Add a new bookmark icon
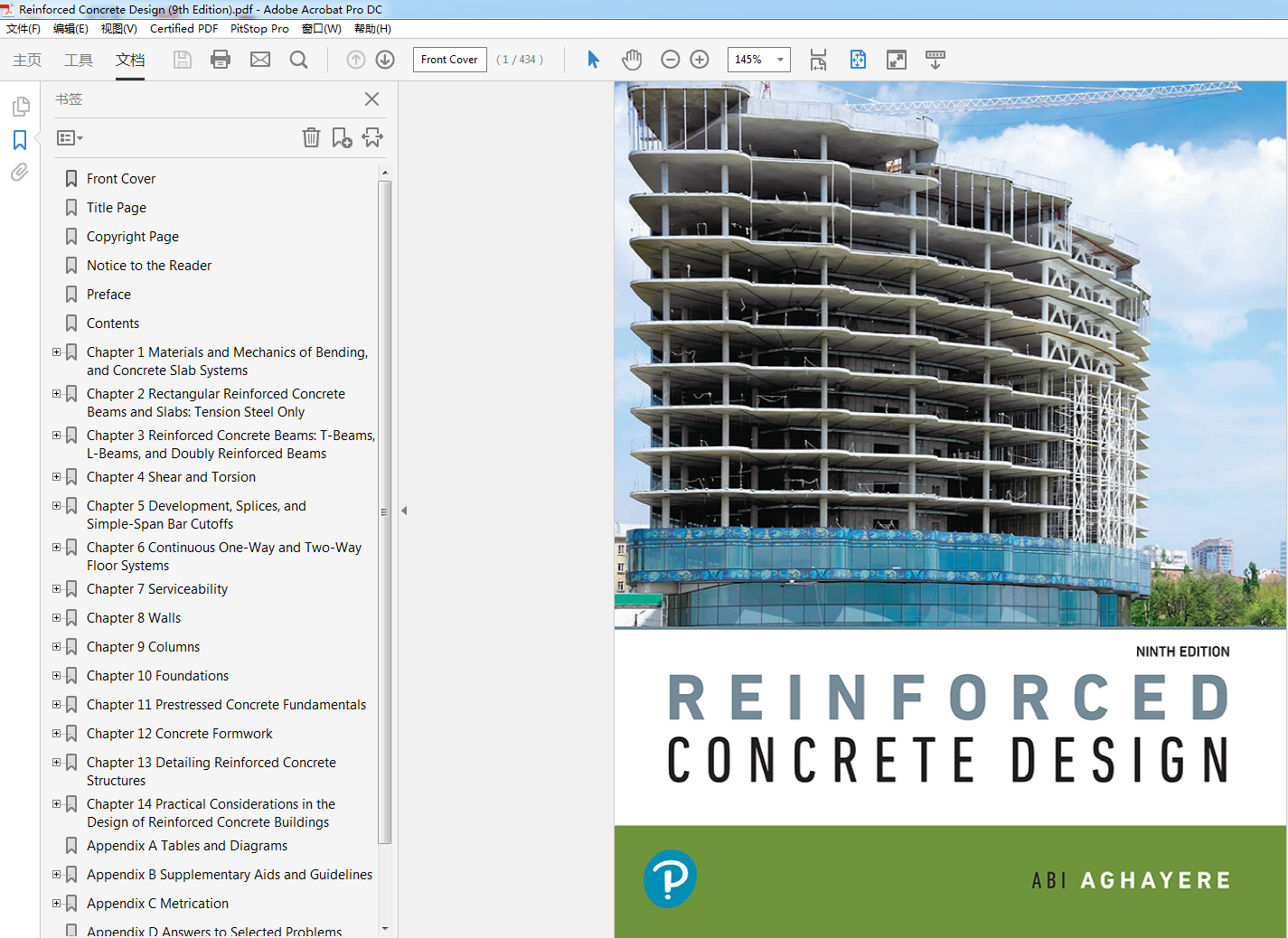The image size is (1288, 938). 342,137
